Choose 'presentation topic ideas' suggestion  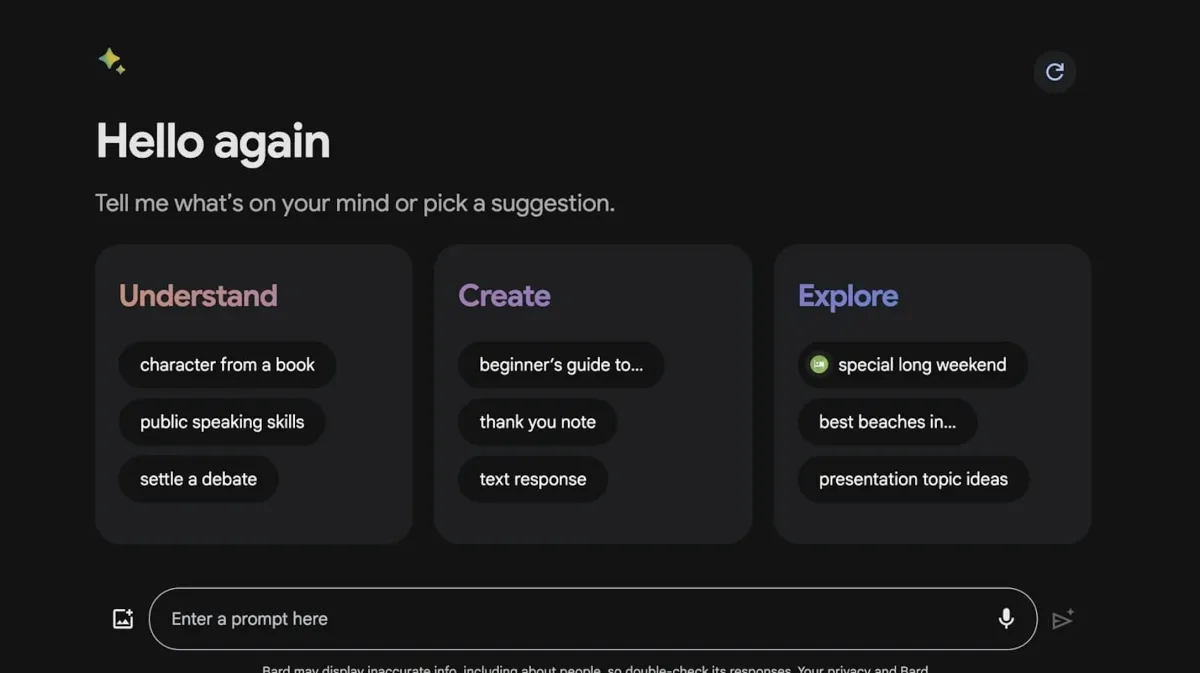pos(913,479)
